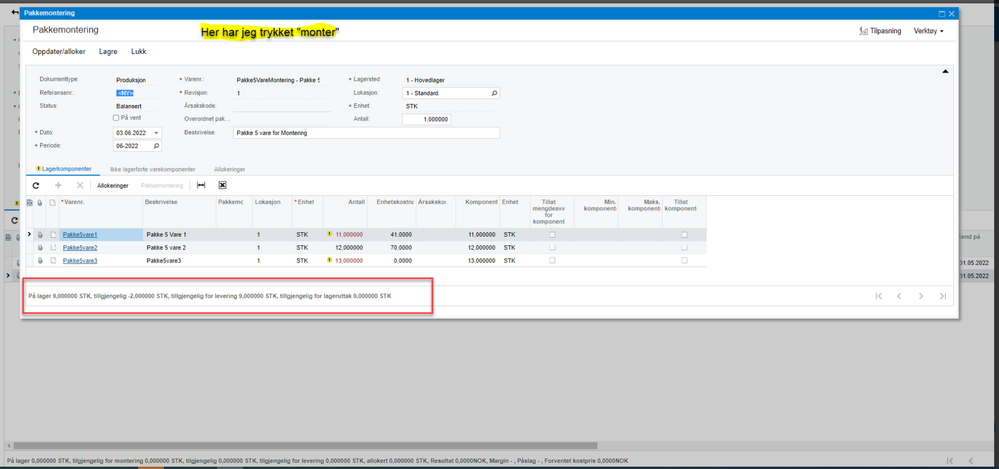Open the Allokeringer tab
Viewport: 999px width, 469px height.
[229, 170]
